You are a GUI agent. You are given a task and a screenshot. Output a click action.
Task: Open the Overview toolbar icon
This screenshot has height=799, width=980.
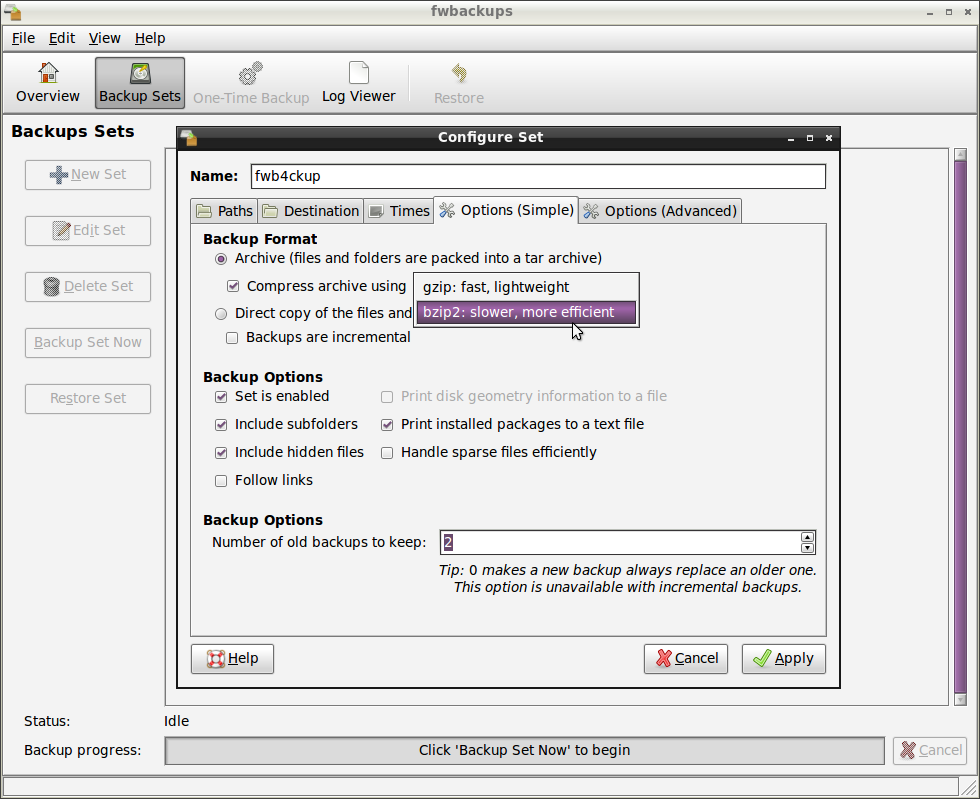pyautogui.click(x=48, y=83)
